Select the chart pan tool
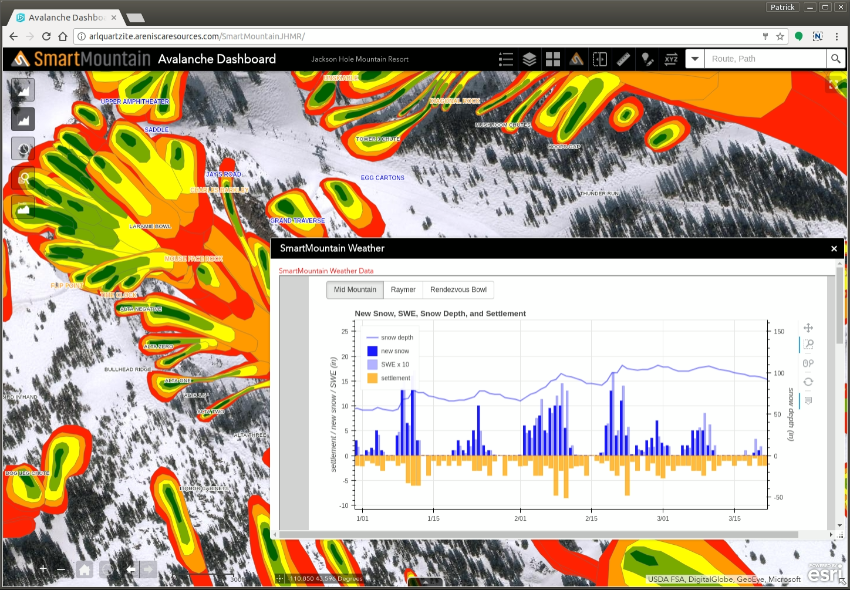850x590 pixels. point(808,328)
